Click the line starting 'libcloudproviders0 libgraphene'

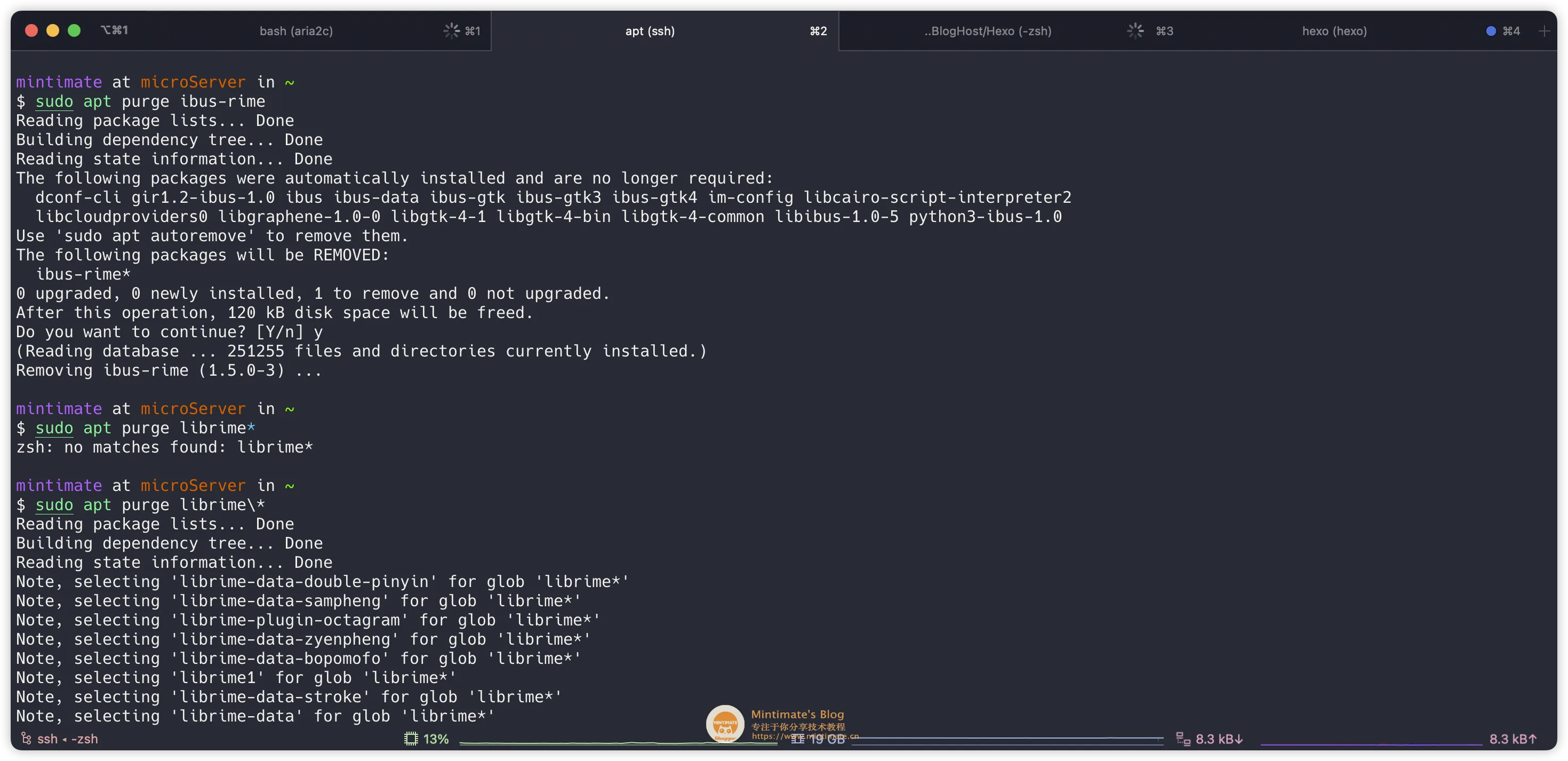point(548,216)
